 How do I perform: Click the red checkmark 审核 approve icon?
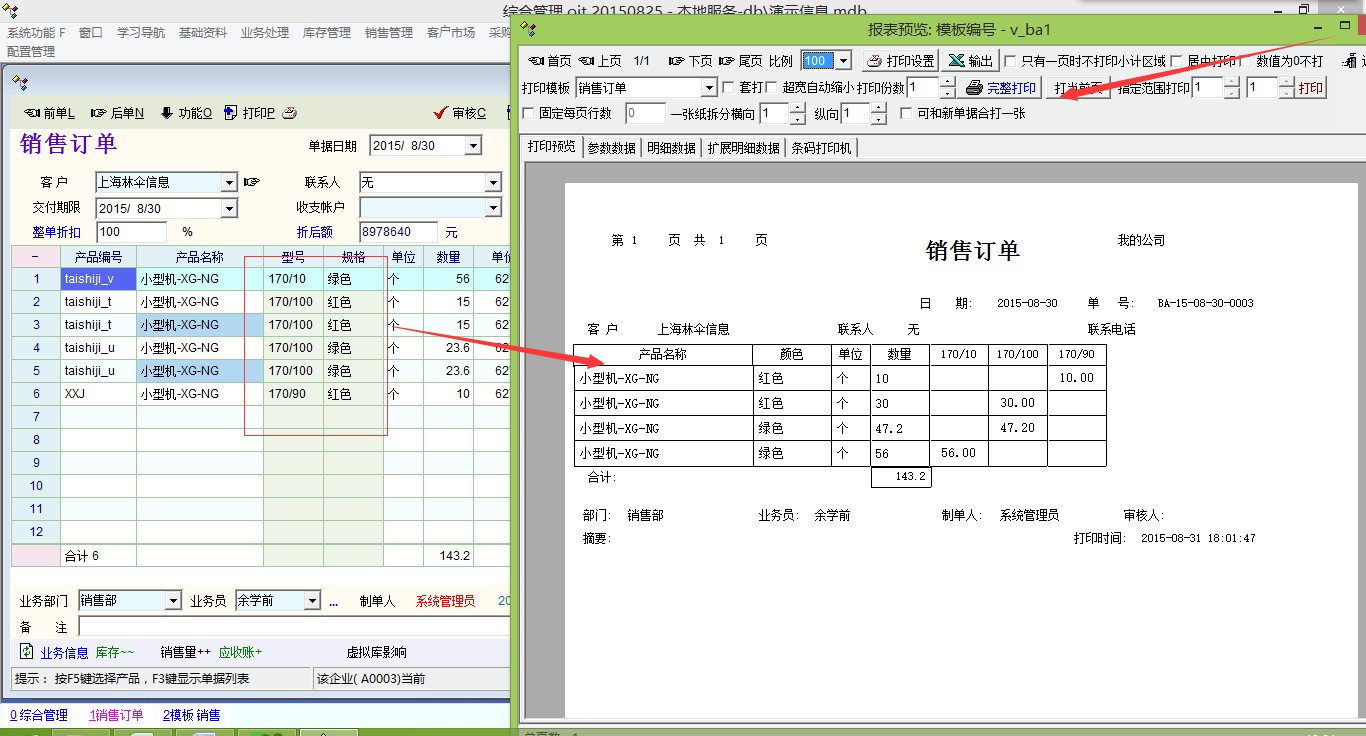click(x=439, y=113)
